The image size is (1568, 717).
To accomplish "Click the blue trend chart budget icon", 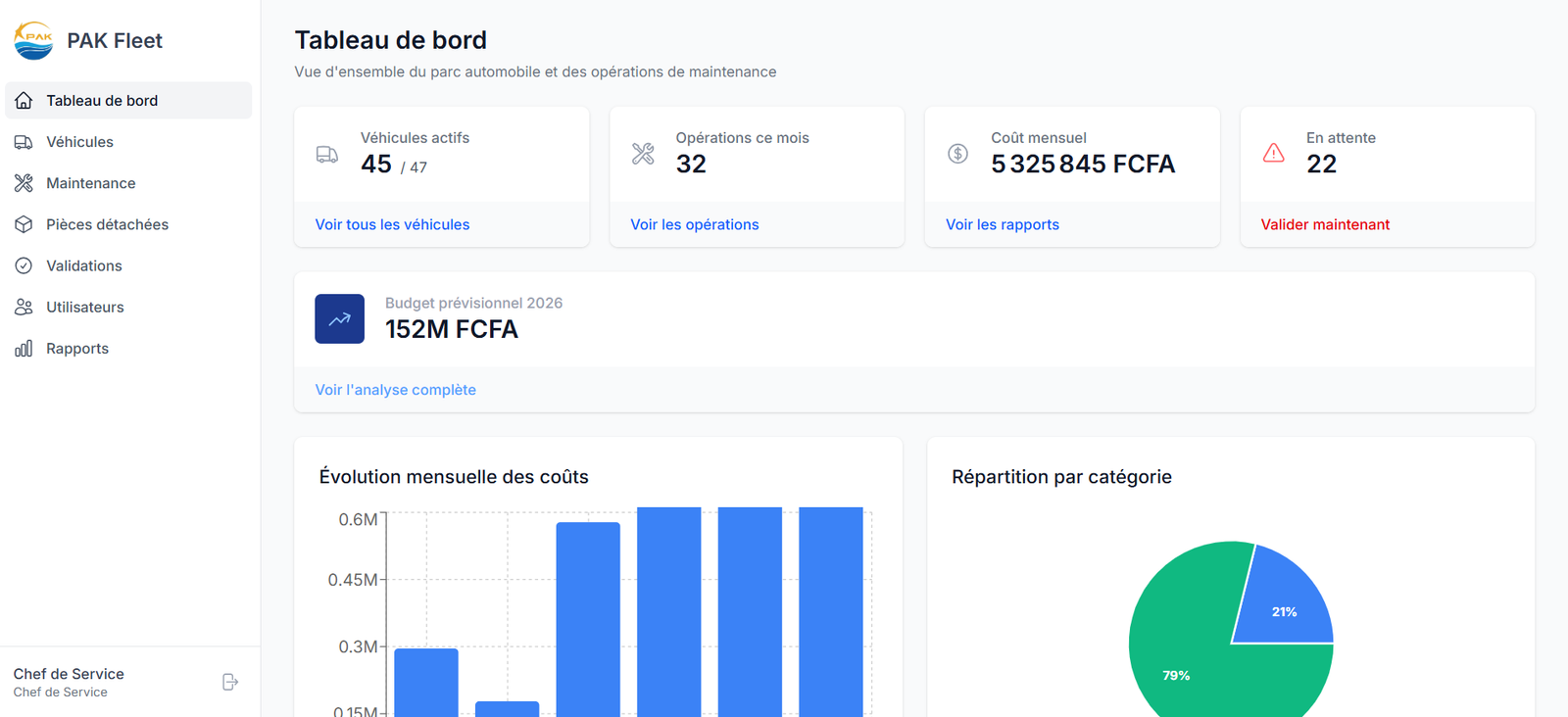I will (339, 319).
